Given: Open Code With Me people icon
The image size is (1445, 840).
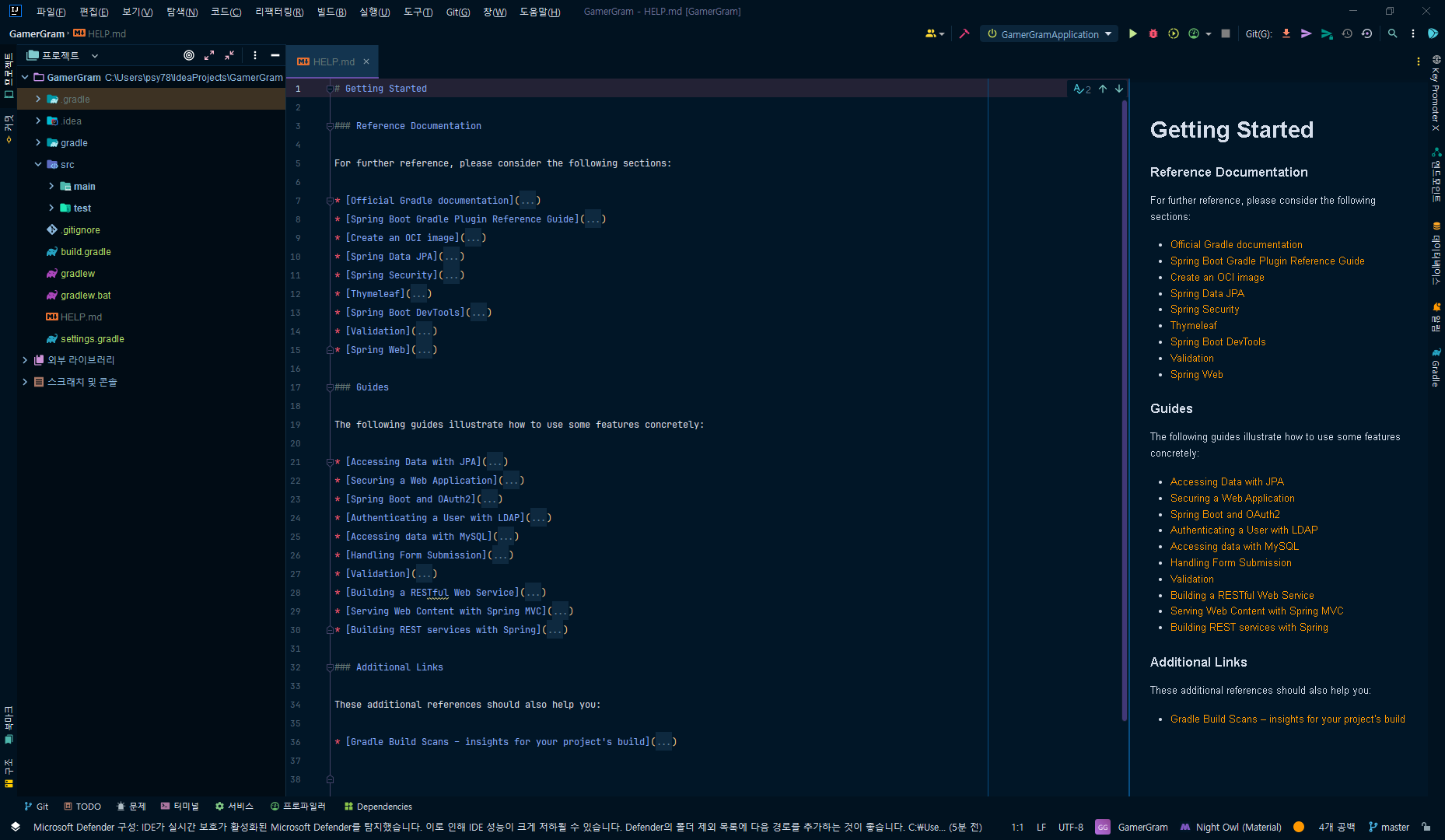Looking at the screenshot, I should (x=933, y=33).
